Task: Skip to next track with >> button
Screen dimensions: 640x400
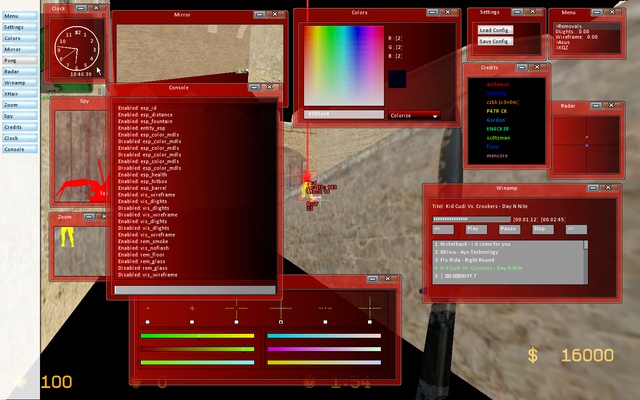Action: (576, 229)
